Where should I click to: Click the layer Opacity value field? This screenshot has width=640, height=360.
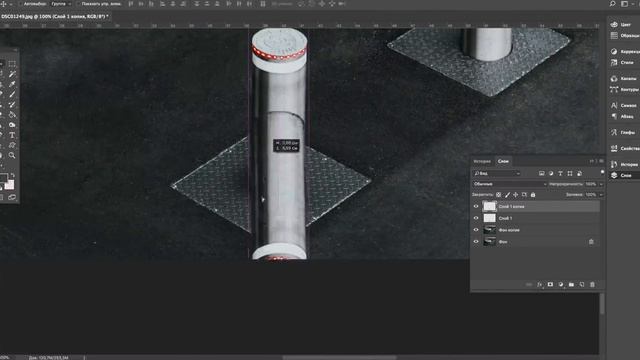pyautogui.click(x=591, y=184)
